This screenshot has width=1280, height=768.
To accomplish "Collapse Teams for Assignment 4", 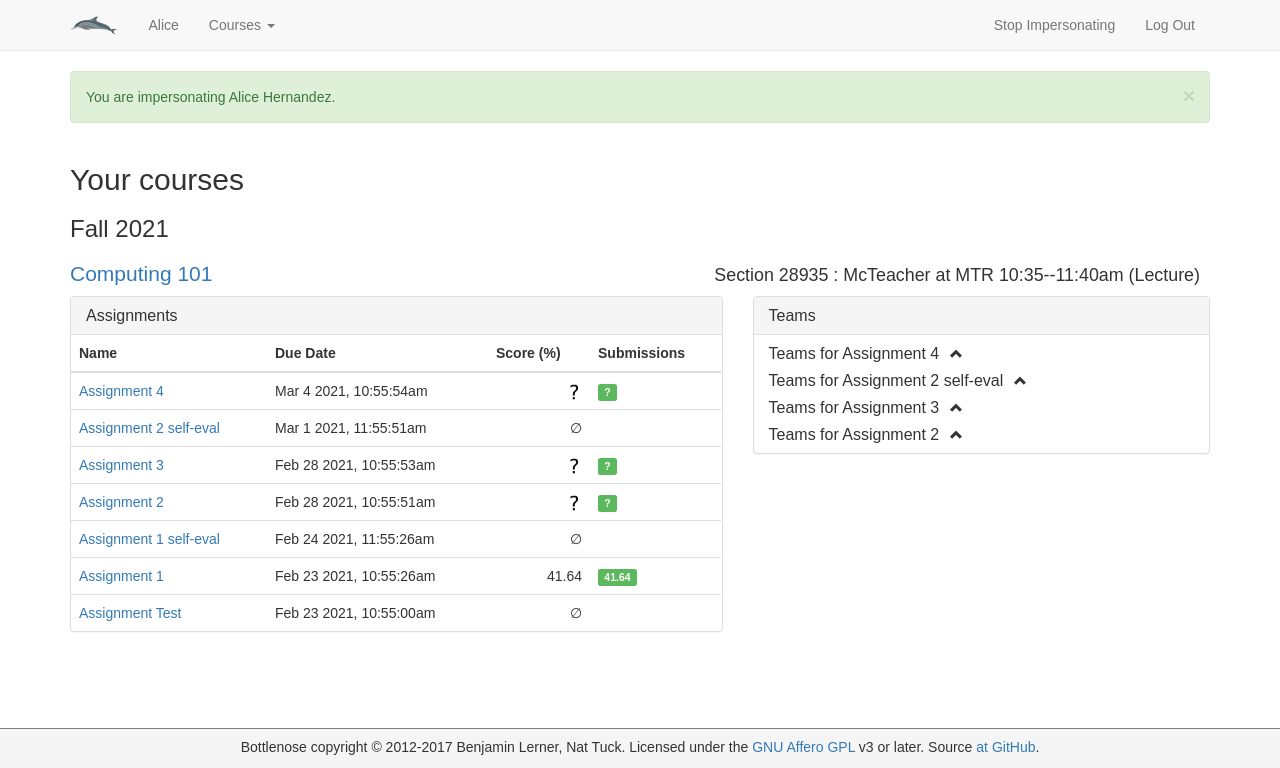I will (955, 354).
